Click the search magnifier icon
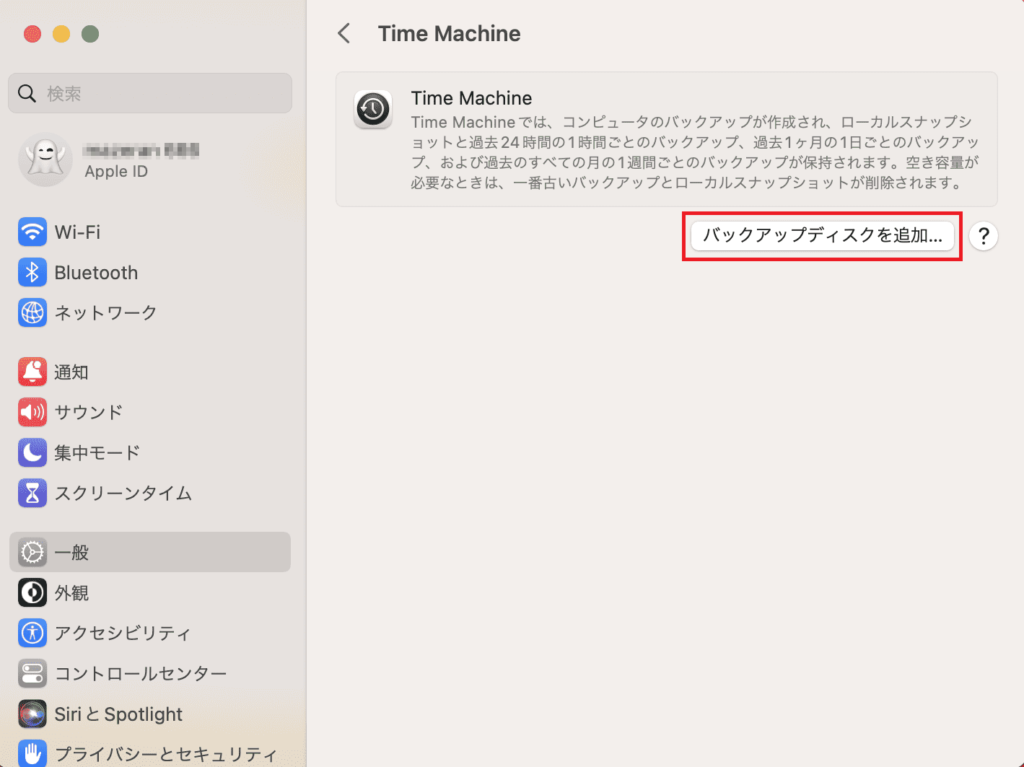 coord(27,93)
